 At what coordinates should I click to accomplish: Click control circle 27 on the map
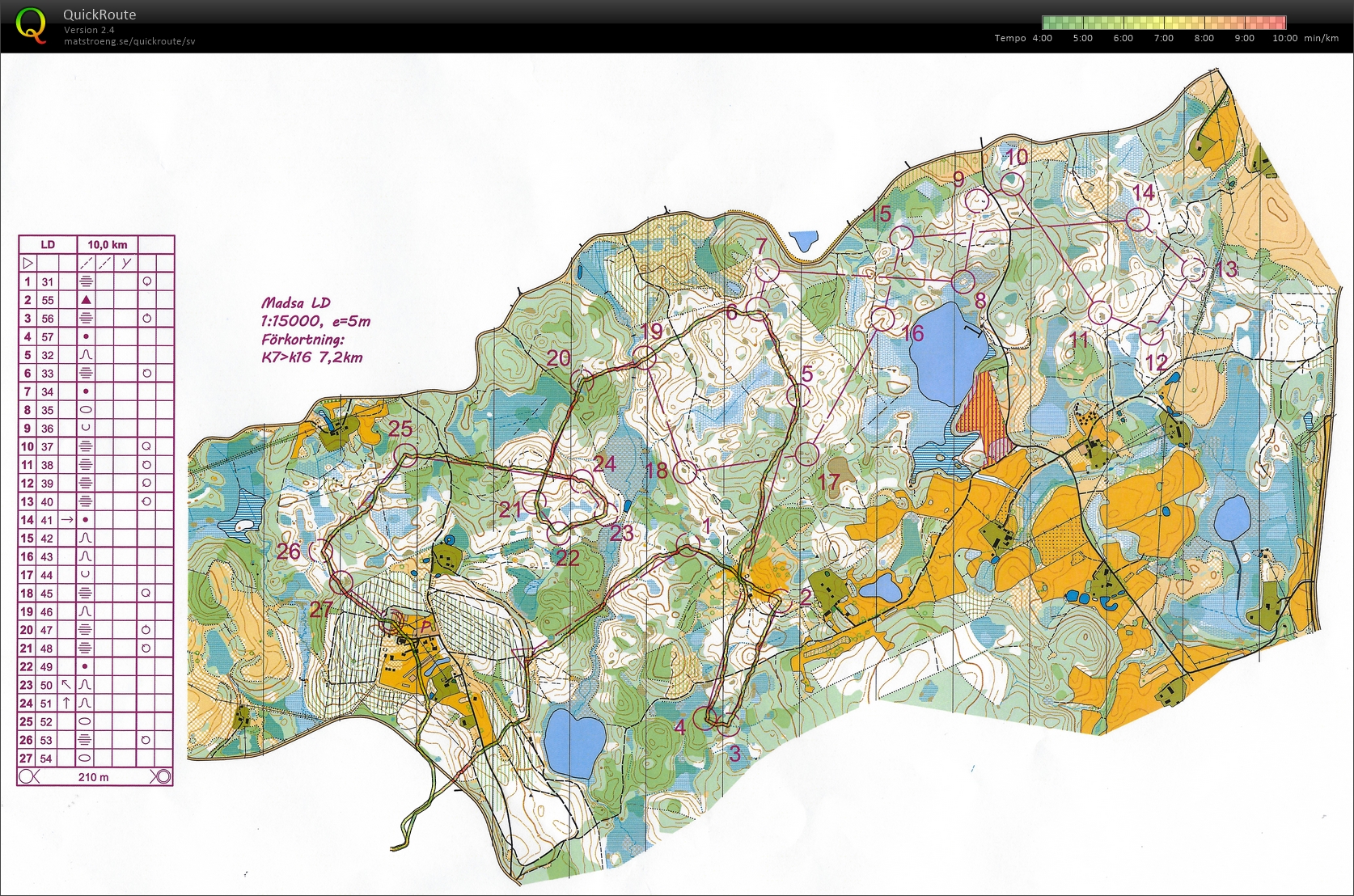click(x=341, y=581)
